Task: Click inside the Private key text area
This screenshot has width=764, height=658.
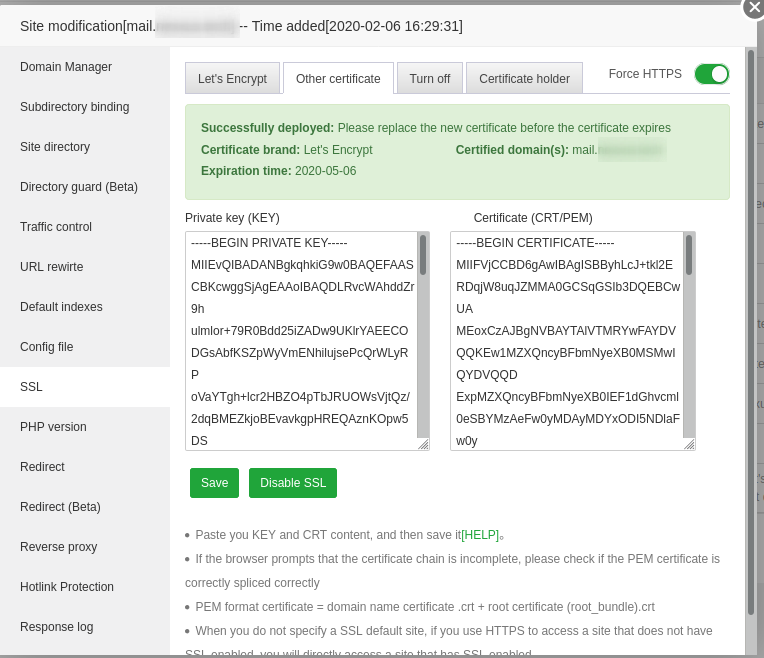Action: [x=300, y=340]
